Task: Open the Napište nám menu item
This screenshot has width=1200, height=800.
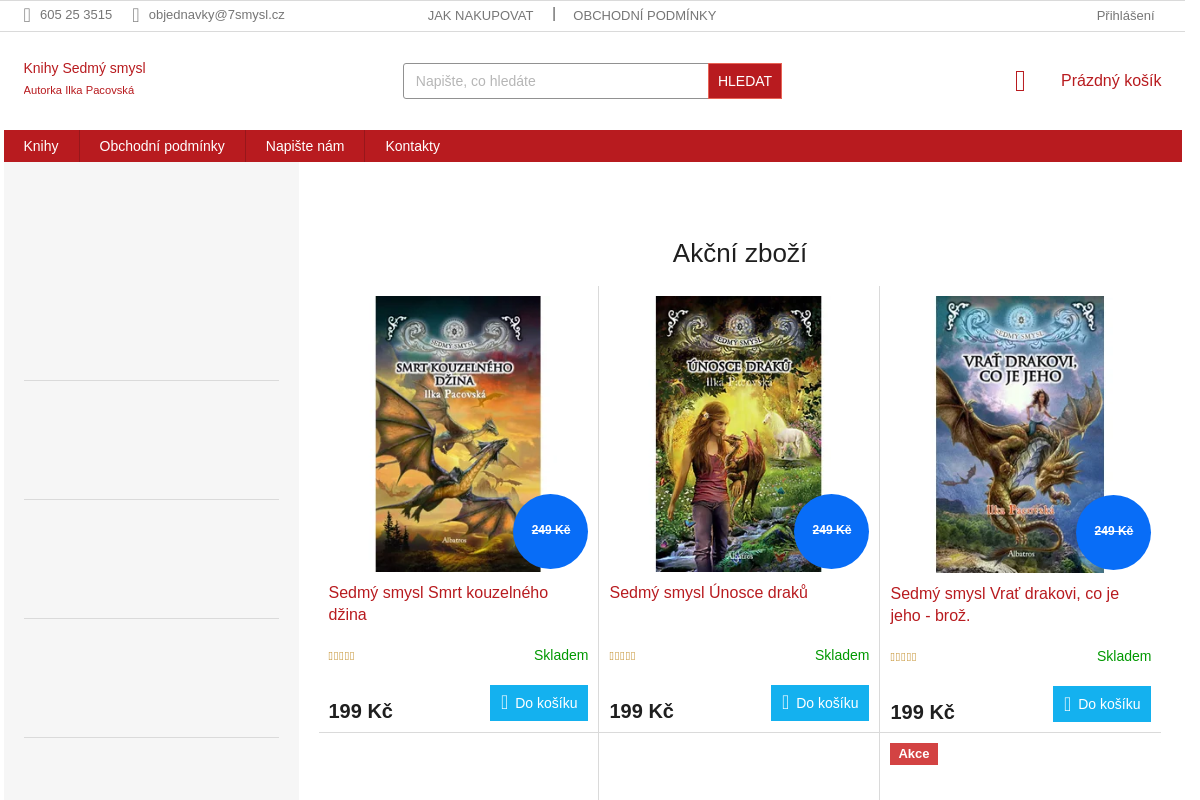Action: [x=305, y=146]
